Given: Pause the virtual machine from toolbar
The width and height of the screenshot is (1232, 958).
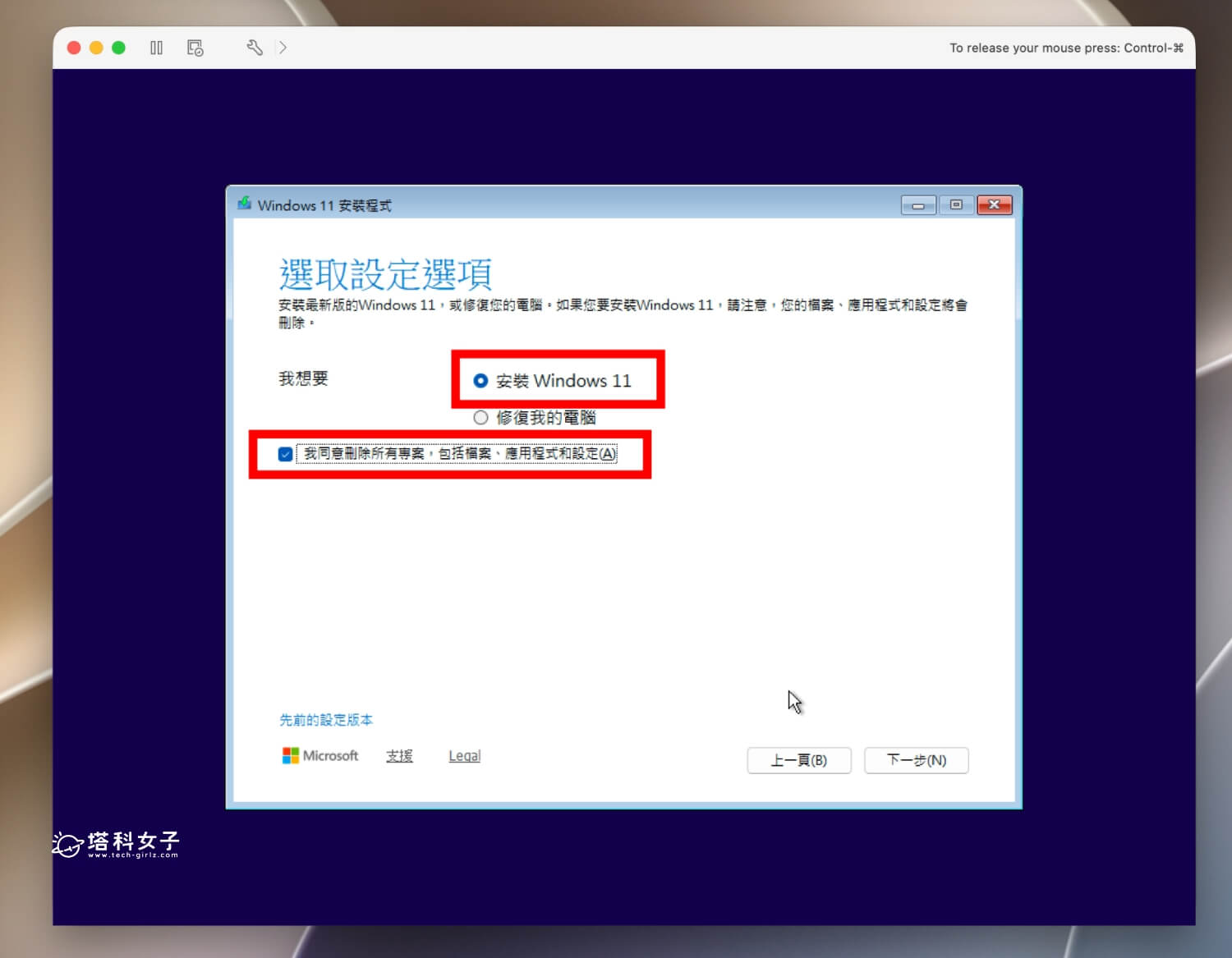Looking at the screenshot, I should click(156, 48).
